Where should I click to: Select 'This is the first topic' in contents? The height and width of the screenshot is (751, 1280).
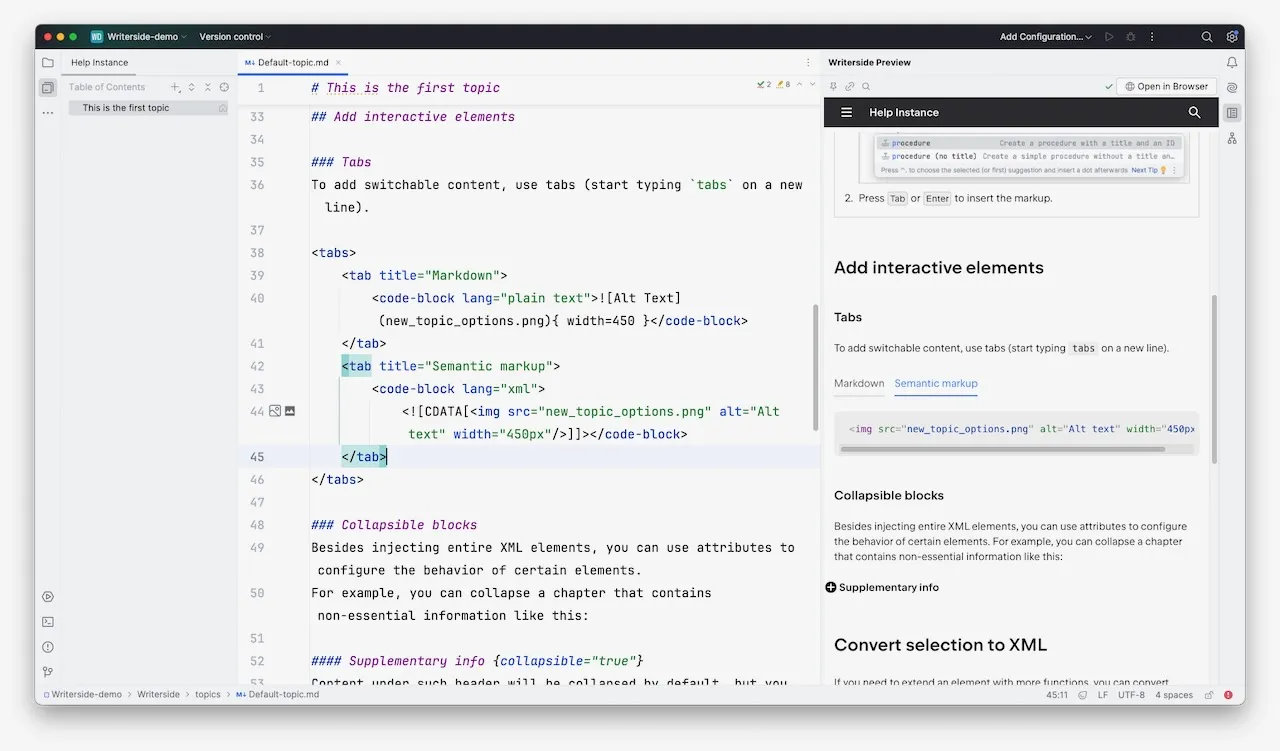(148, 108)
